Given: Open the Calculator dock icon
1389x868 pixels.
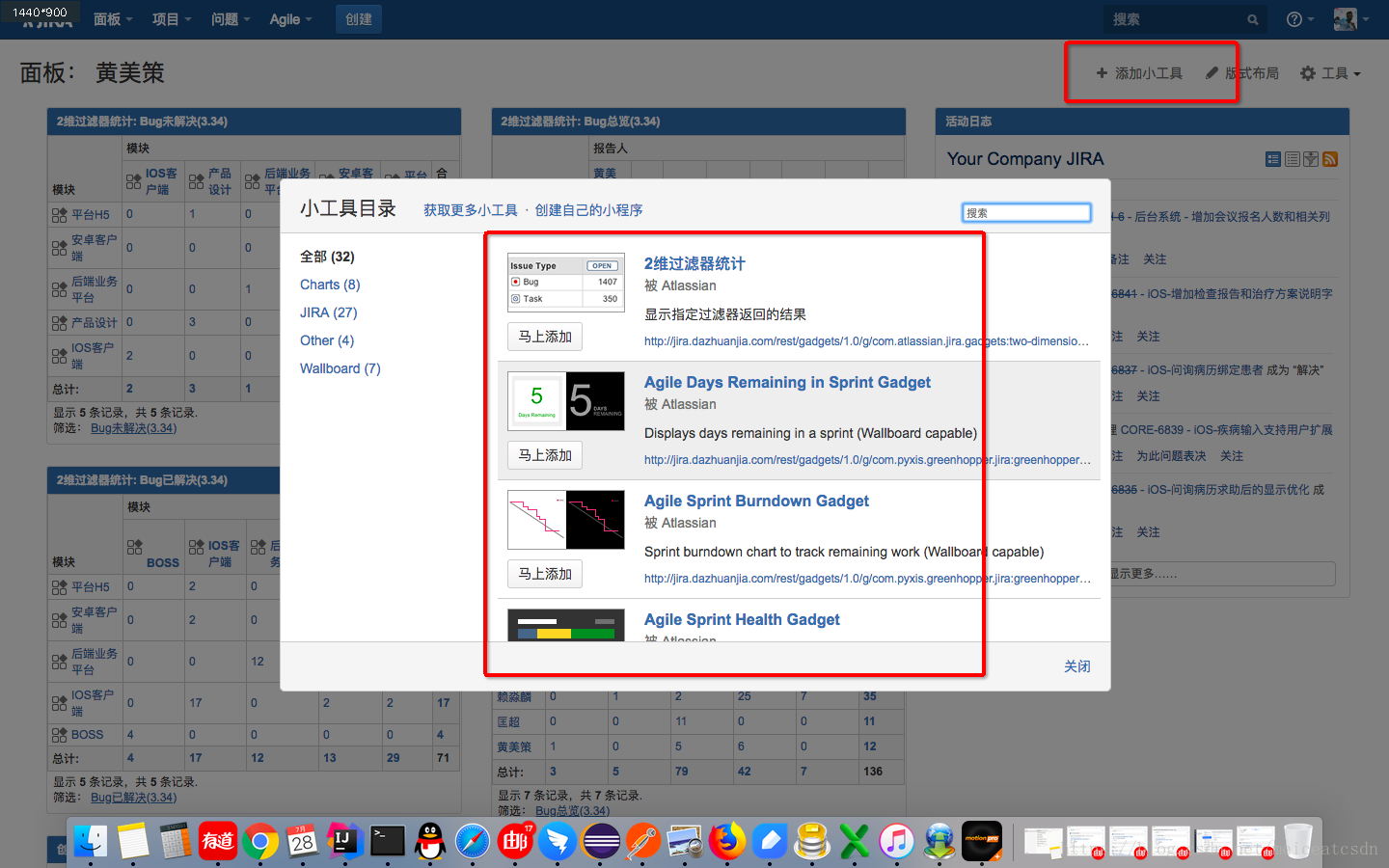Looking at the screenshot, I should (x=176, y=842).
